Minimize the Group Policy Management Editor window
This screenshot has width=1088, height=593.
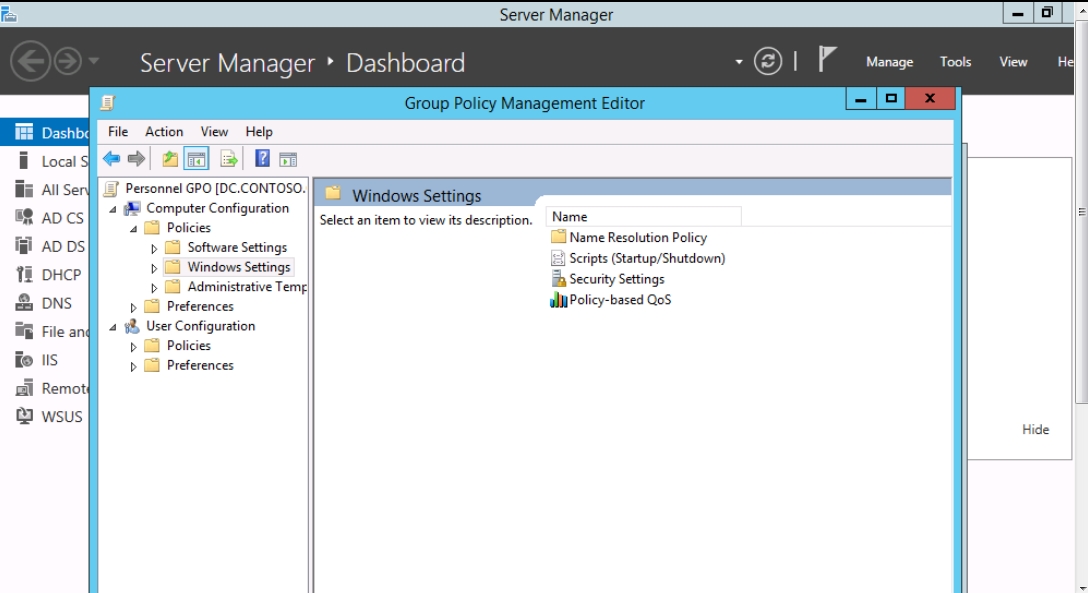coord(861,98)
